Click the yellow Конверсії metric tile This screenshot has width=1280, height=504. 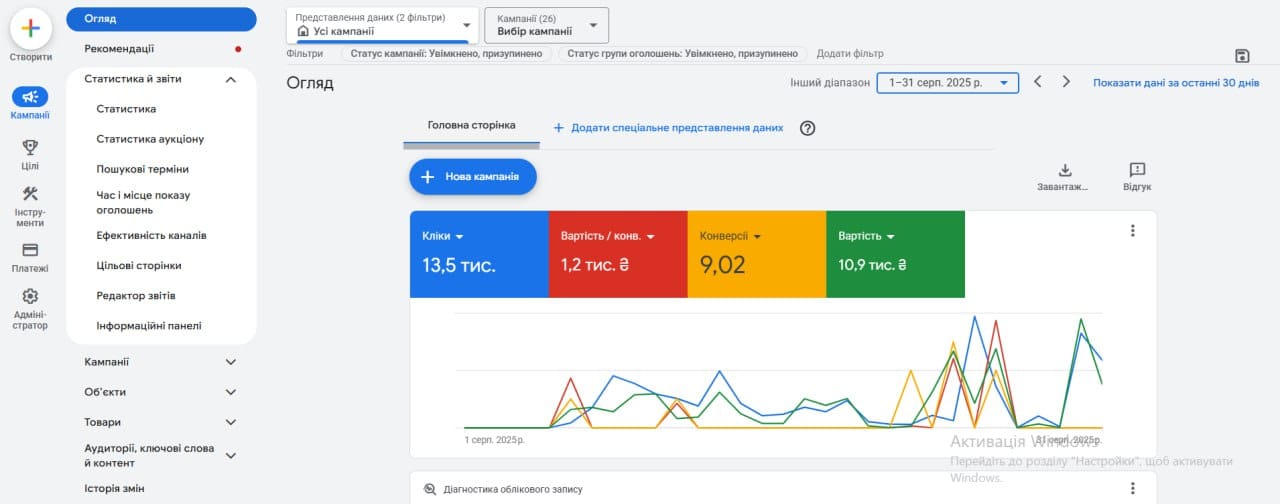(x=757, y=254)
